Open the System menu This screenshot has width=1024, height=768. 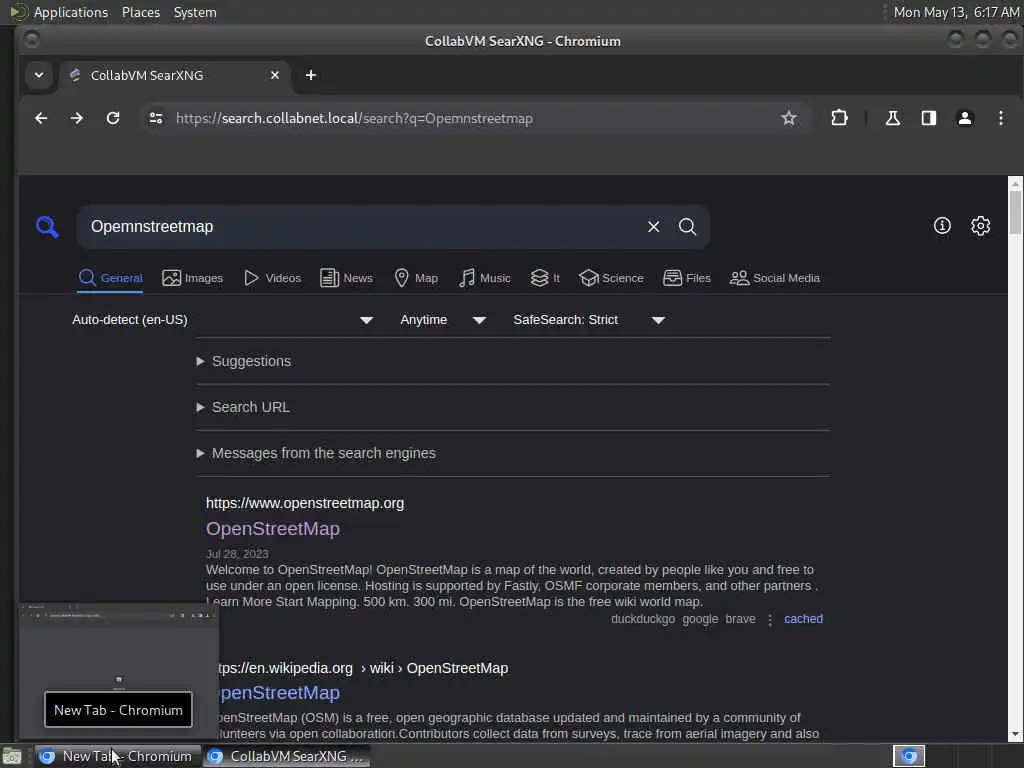[195, 12]
